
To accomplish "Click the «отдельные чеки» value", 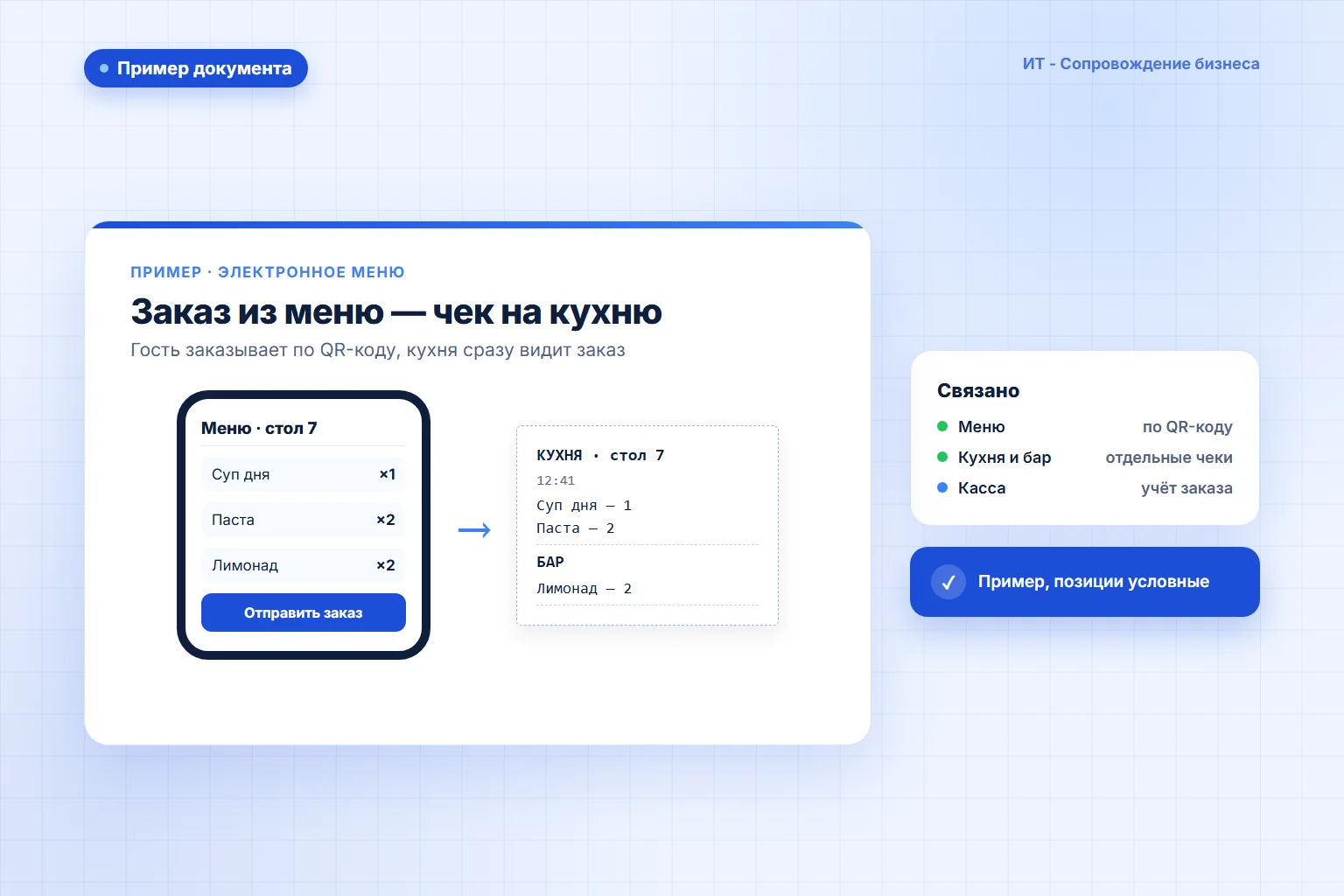I will [1169, 458].
